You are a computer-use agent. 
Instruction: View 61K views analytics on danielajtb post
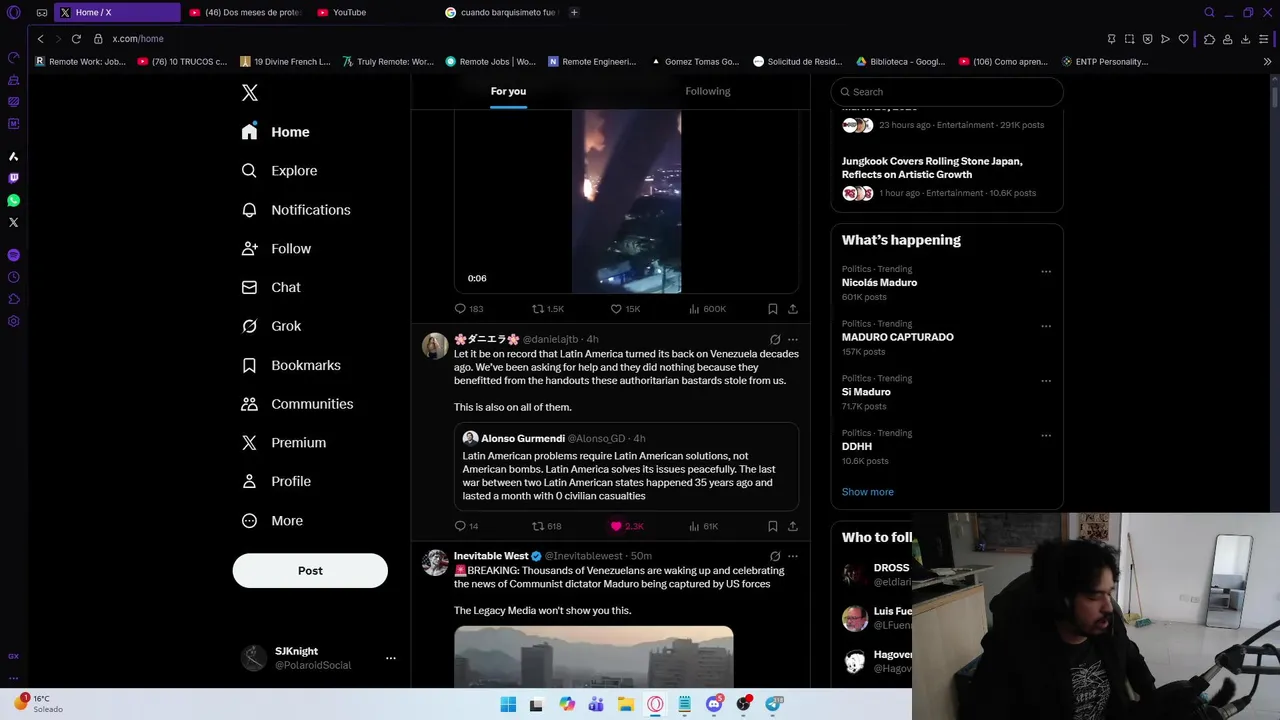tap(704, 526)
